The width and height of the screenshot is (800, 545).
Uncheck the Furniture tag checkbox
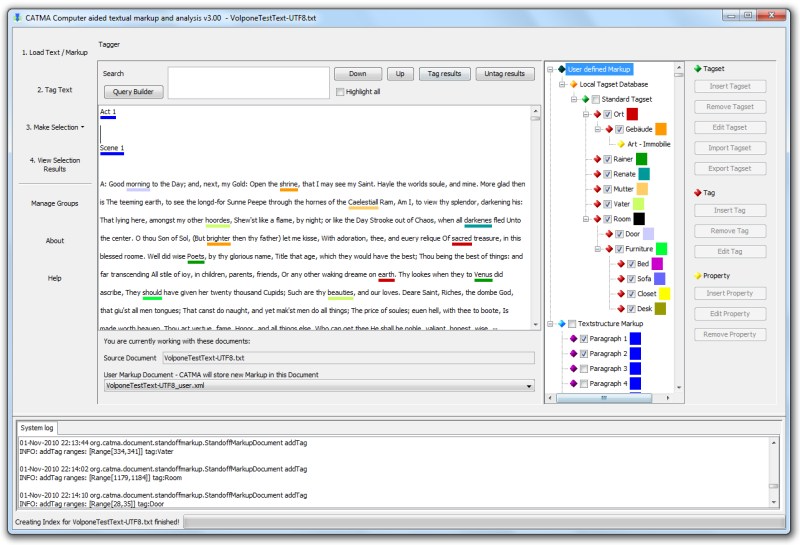point(619,249)
